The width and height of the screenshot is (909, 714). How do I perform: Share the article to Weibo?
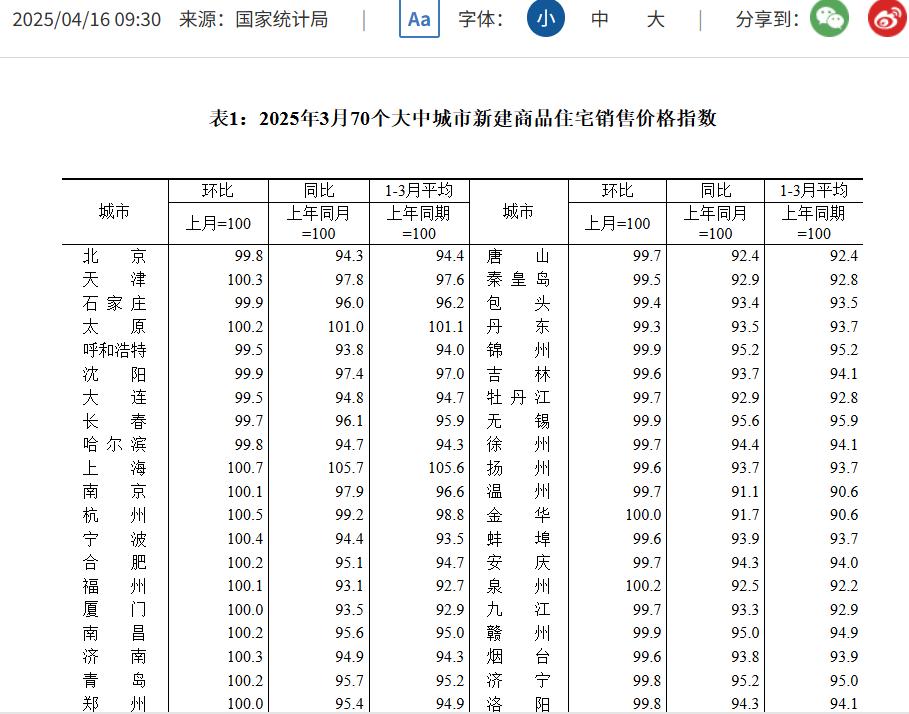888,18
